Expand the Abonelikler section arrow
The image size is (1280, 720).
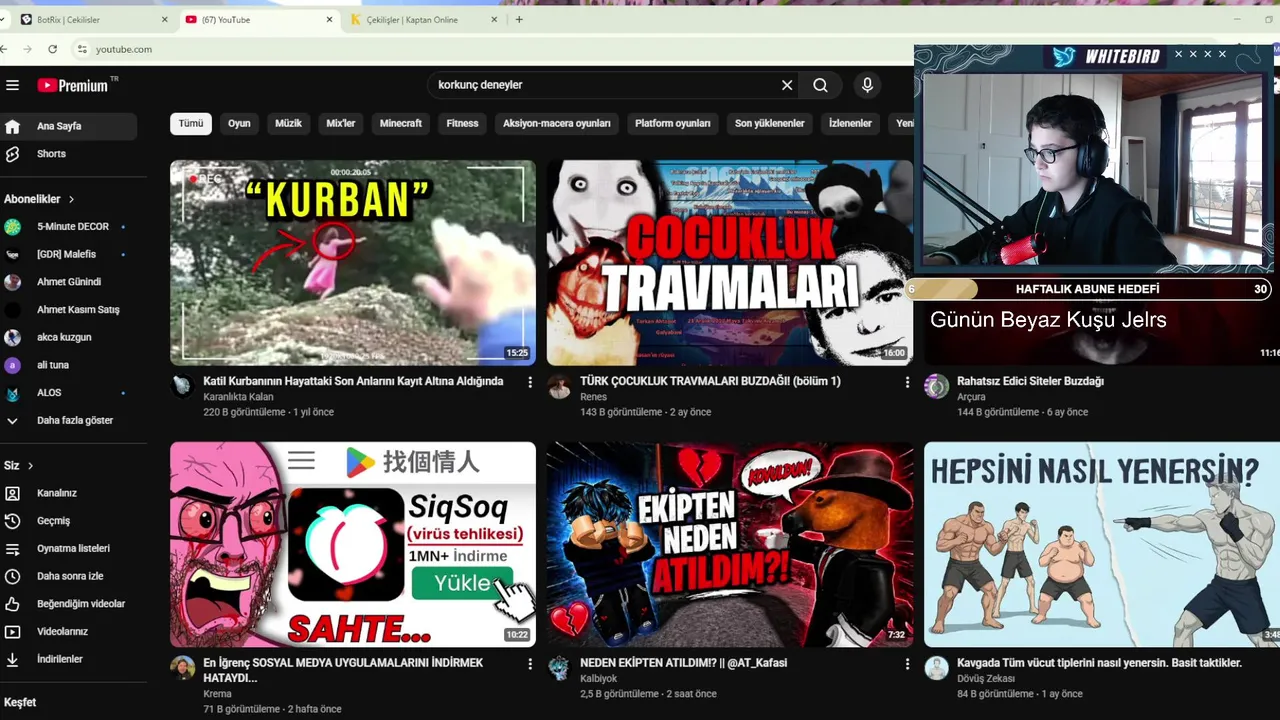71,199
